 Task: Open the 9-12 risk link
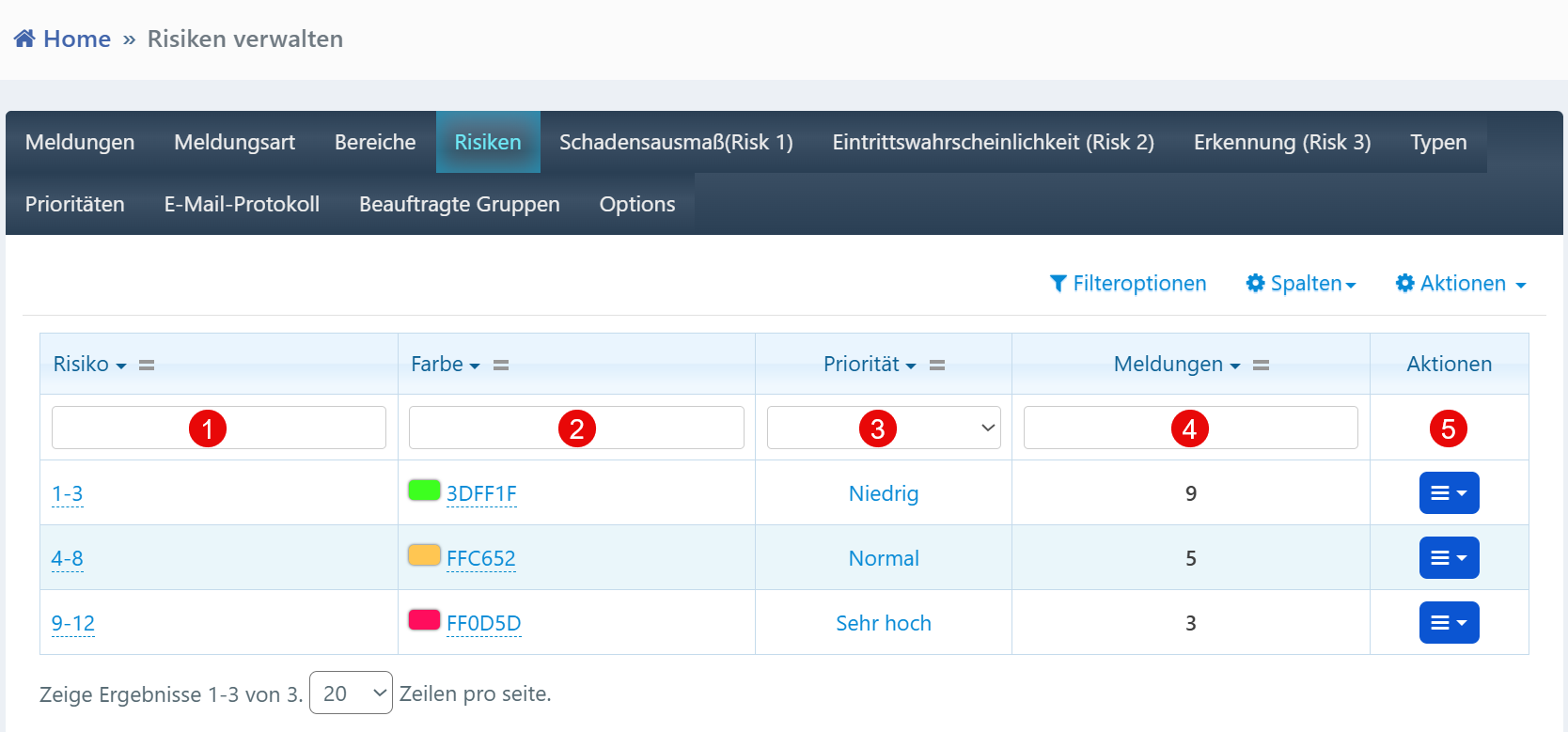pyautogui.click(x=72, y=623)
